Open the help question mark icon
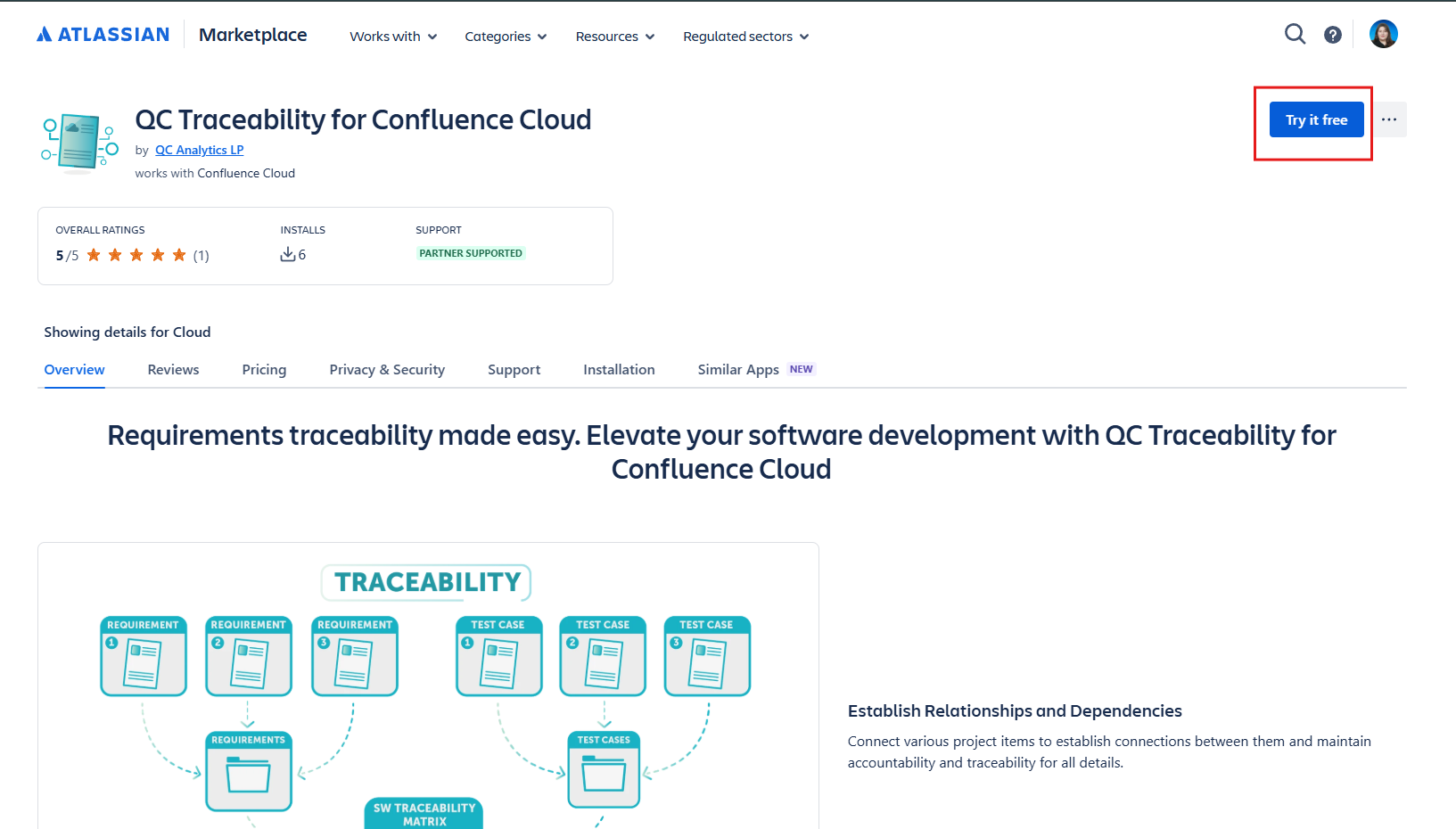Viewport: 1456px width, 829px height. pos(1333,35)
